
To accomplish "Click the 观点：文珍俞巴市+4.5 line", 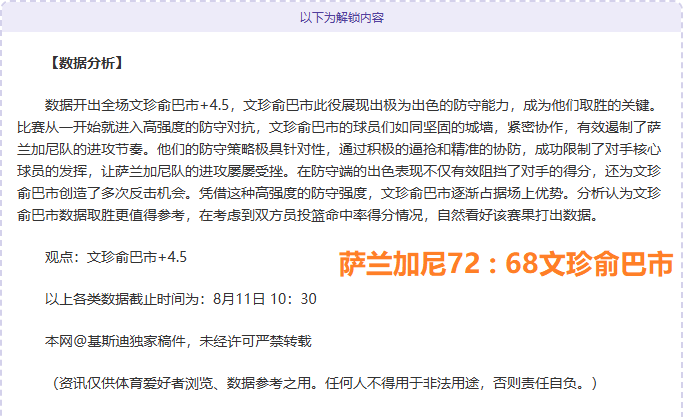I will point(116,257).
